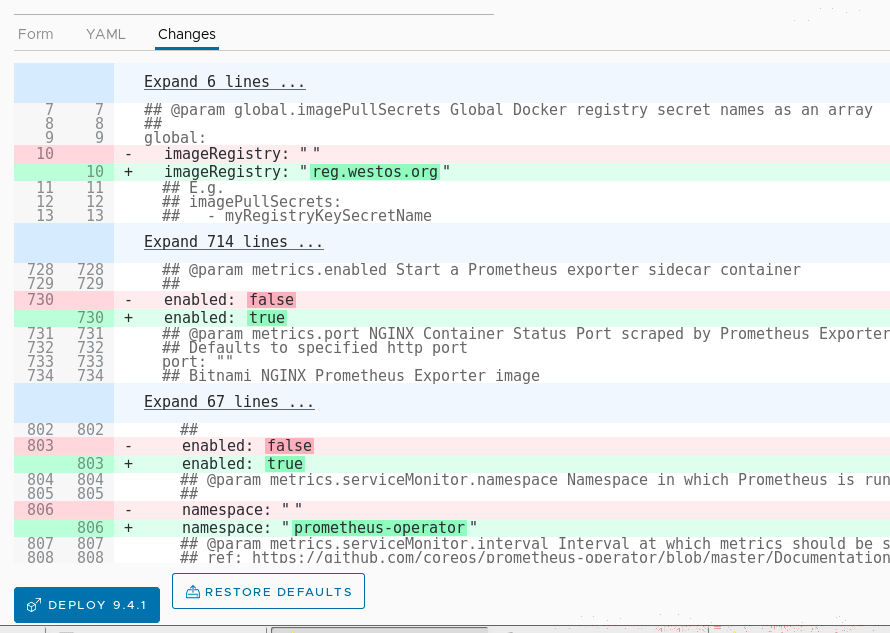Click removed imageRegistry line 10
The image size is (890, 633).
click(452, 154)
